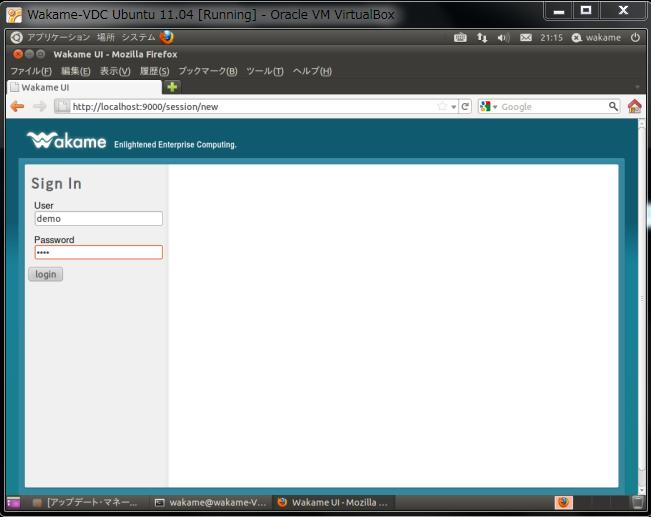
Task: Open the 場所 menu in top panel
Action: 105,37
